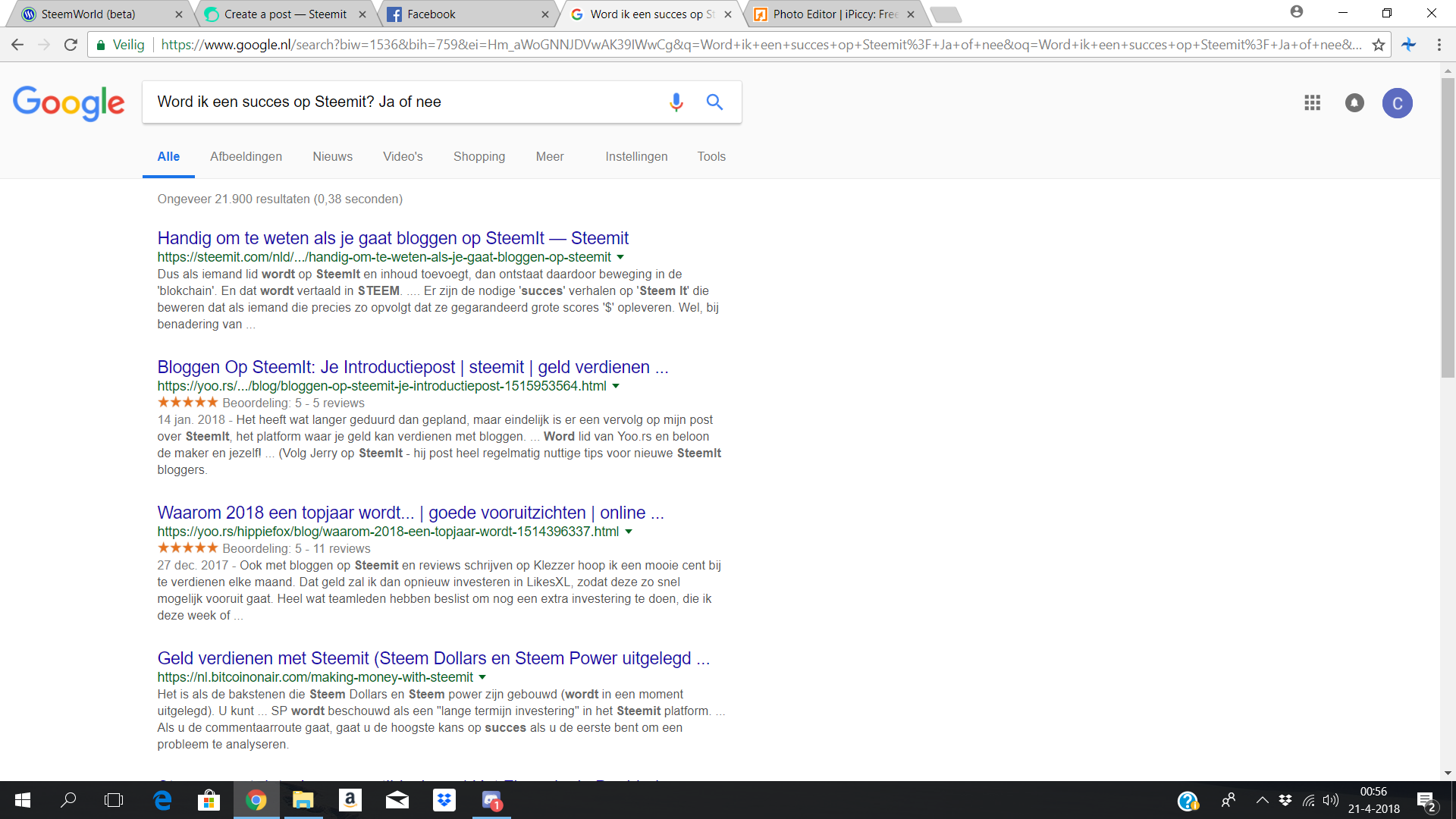This screenshot has height=819, width=1456.
Task: Open the Chrome profile icon in title bar
Action: (x=1297, y=12)
